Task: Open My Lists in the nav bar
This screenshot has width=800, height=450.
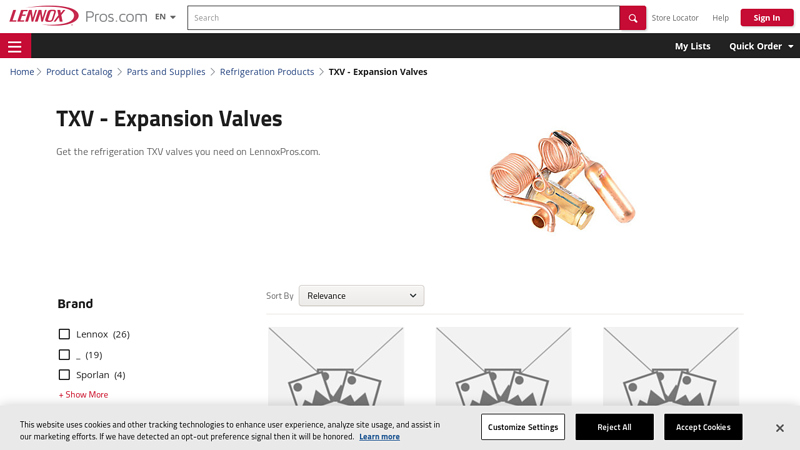Action: click(692, 46)
